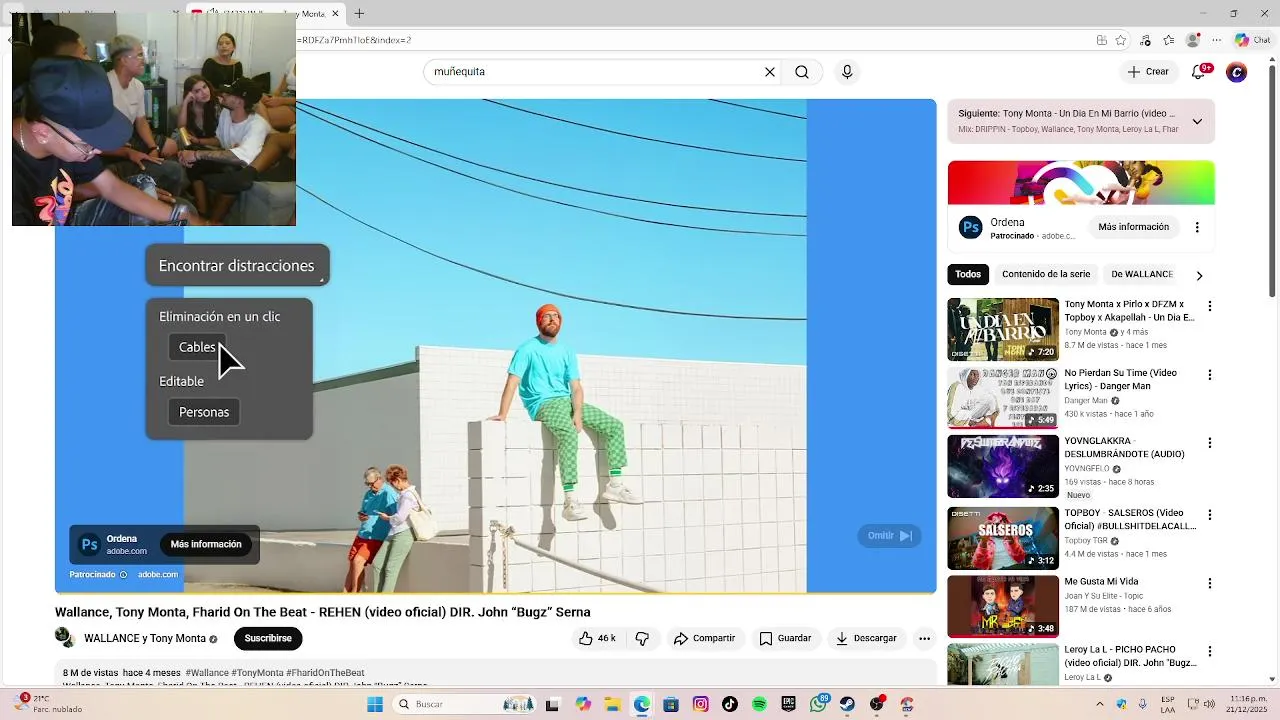The height and width of the screenshot is (720, 1280).
Task: Dislike the video with the thumbs-down icon
Action: point(643,638)
